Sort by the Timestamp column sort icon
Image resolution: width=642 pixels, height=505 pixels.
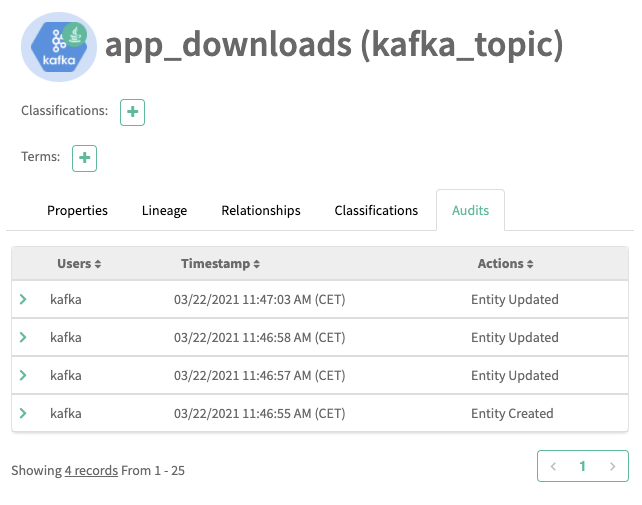(257, 264)
